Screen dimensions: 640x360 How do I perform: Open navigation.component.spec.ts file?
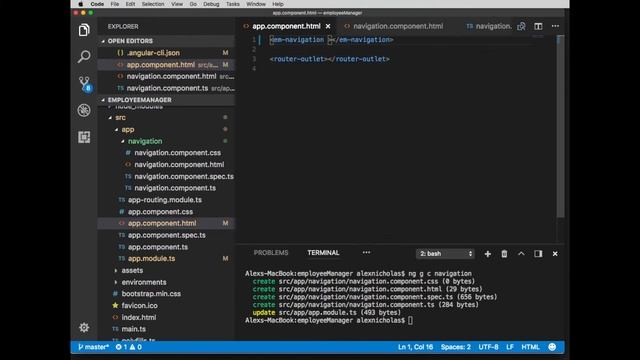tap(167, 176)
